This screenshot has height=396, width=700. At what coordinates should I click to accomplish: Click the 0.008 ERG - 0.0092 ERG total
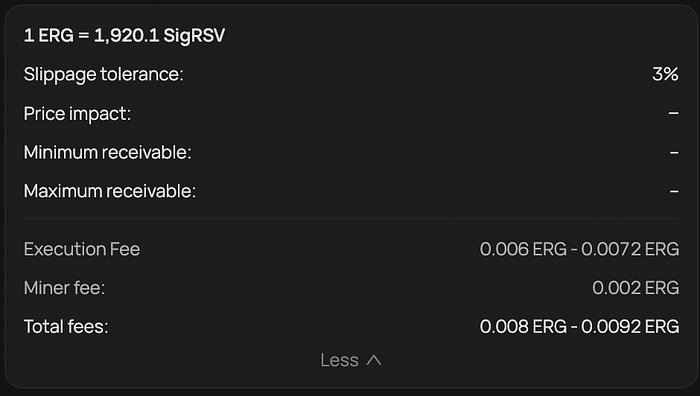coord(579,326)
